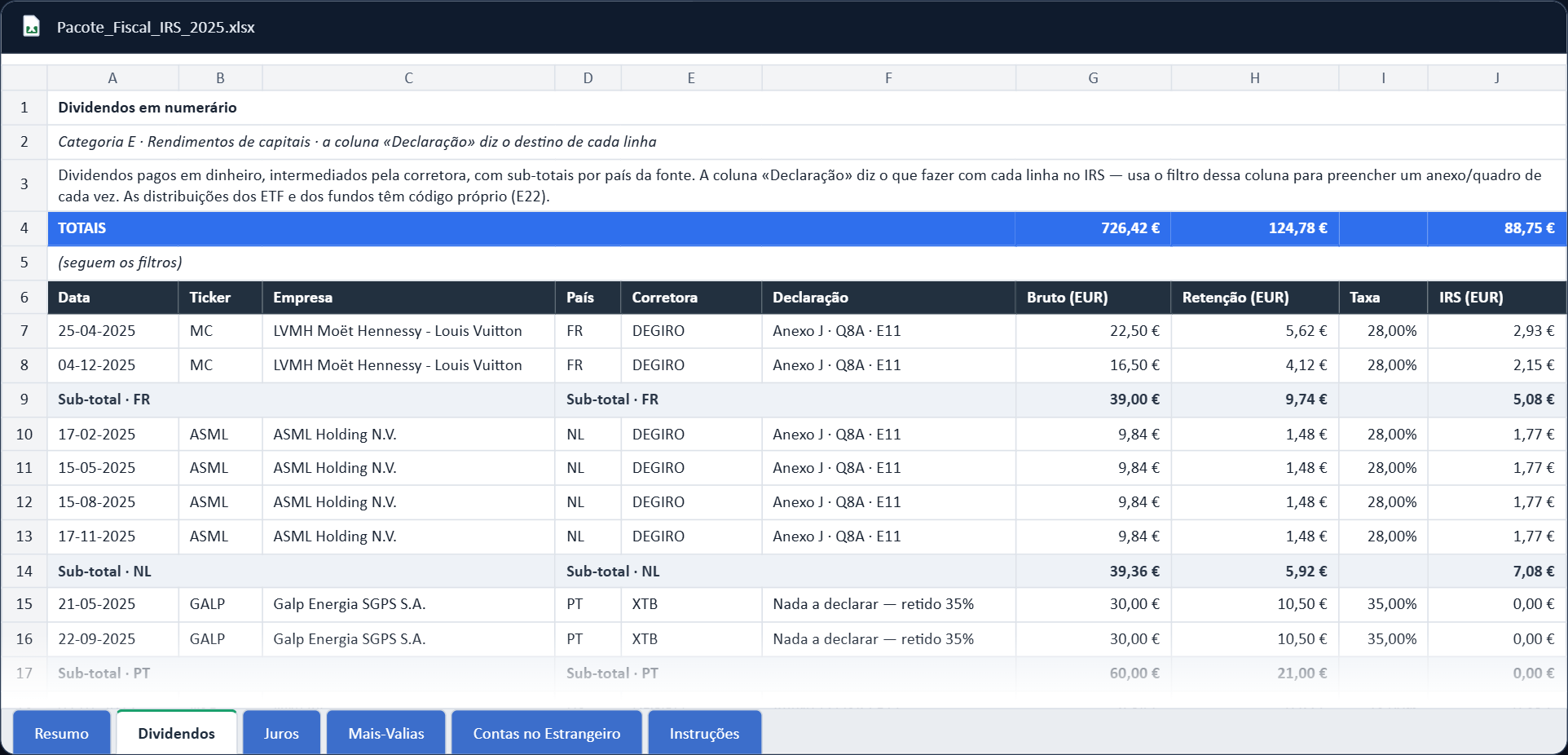
Task: Click the spreadsheet file icon in title bar
Action: pos(31,27)
